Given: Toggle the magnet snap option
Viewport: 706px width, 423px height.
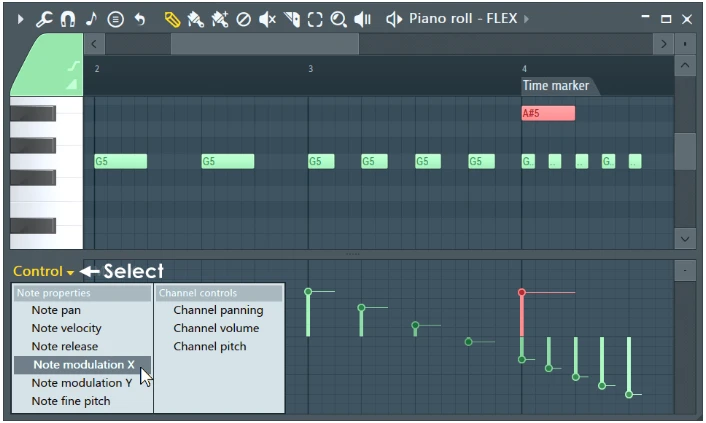Looking at the screenshot, I should [x=68, y=19].
